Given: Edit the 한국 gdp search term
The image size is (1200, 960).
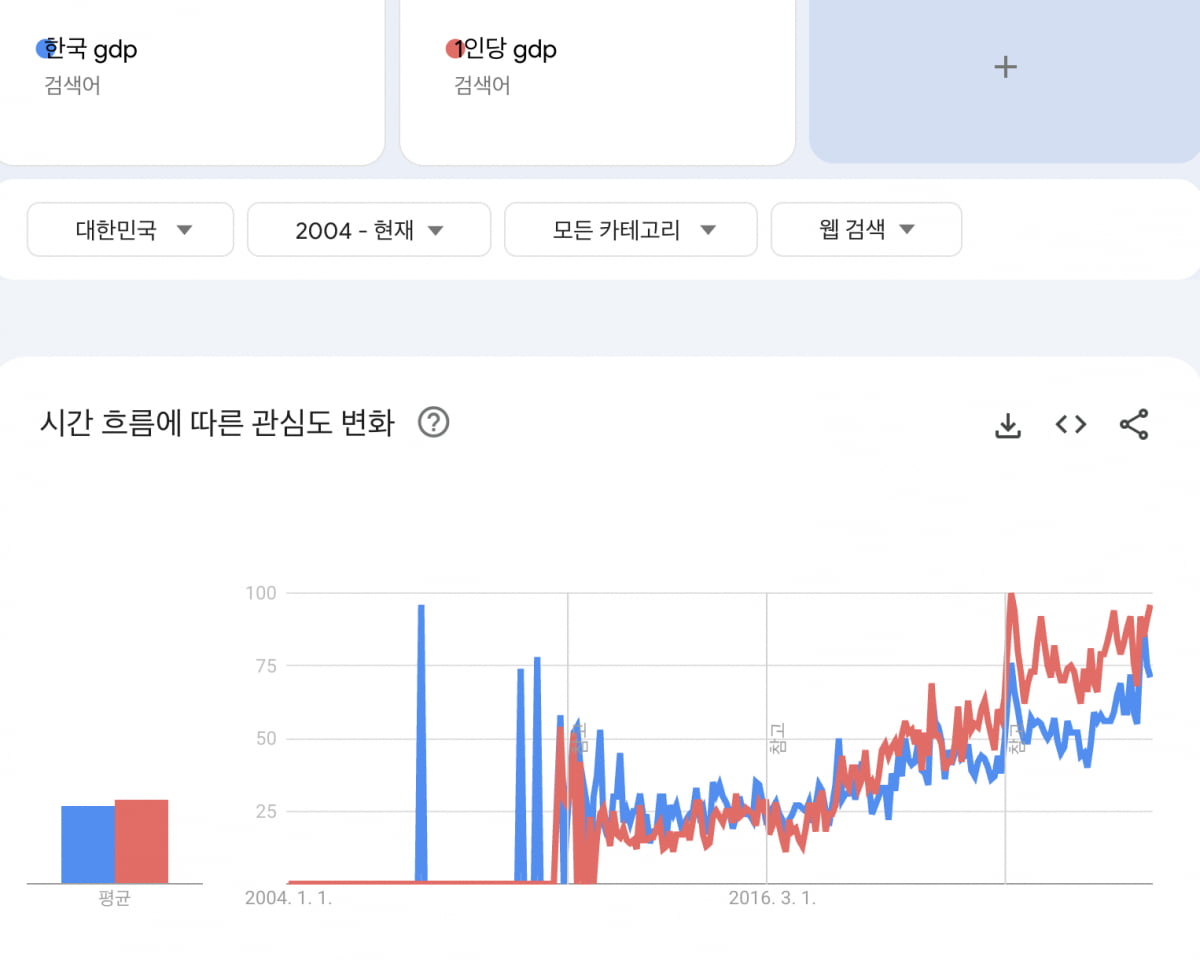Looking at the screenshot, I should (x=92, y=49).
